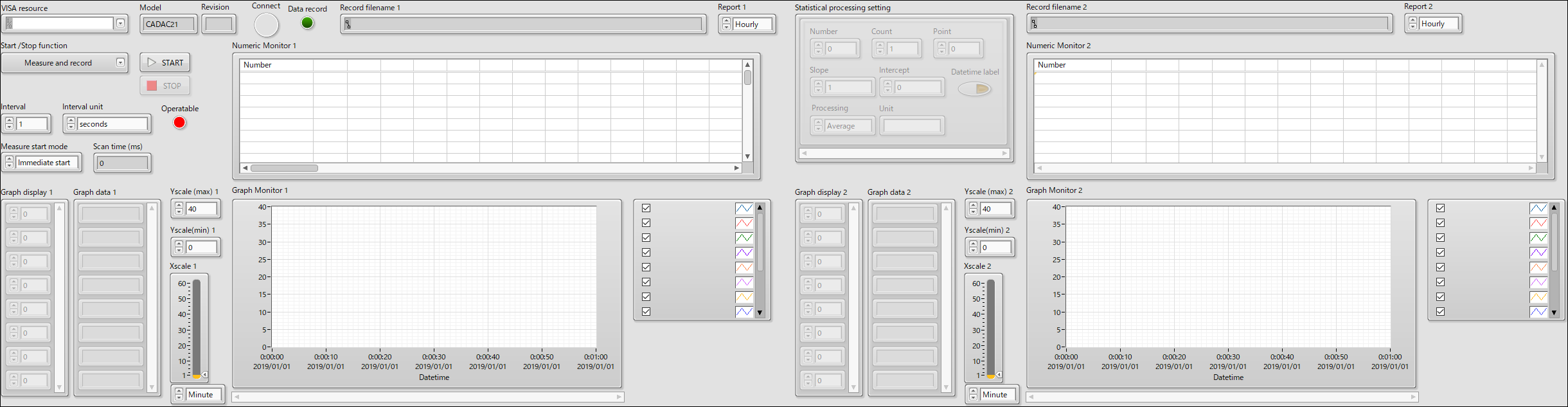Click the red Operatable indicator light
The width and height of the screenshot is (1568, 407).
179,123
